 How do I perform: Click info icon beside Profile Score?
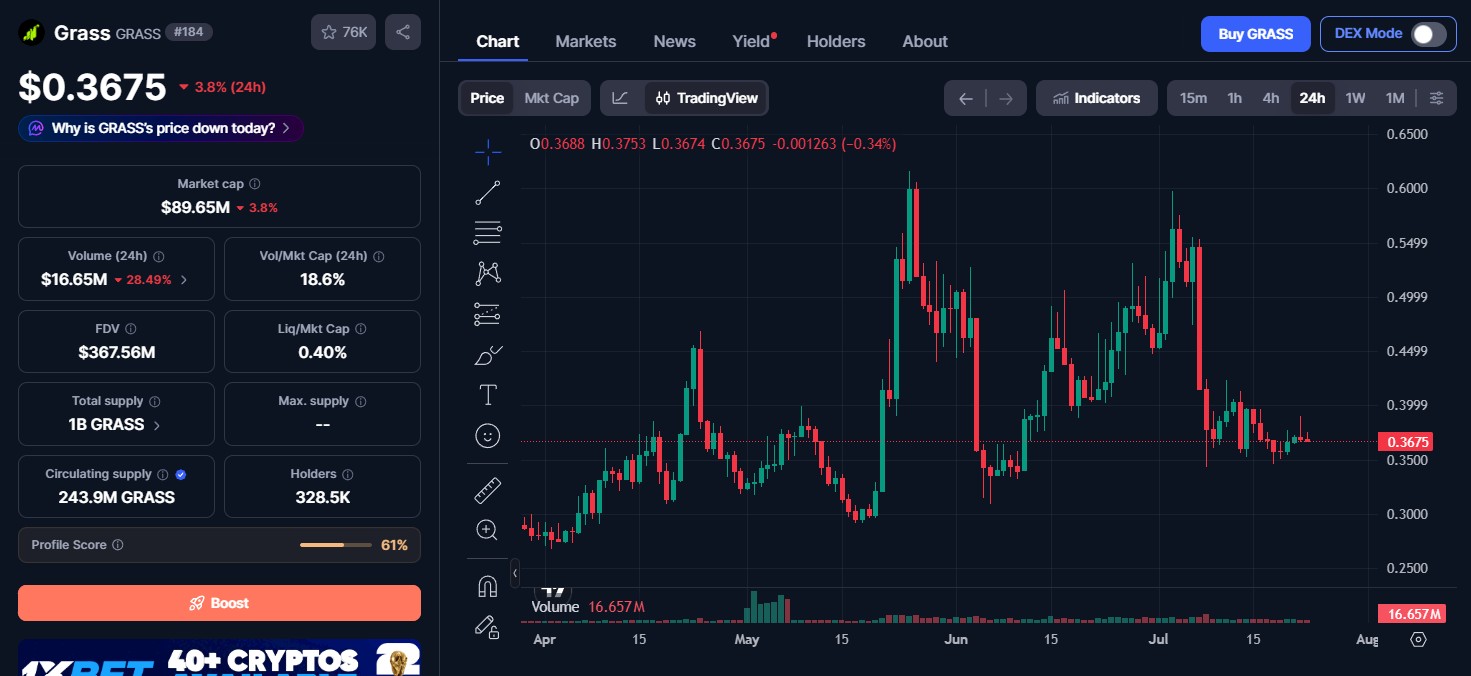point(118,545)
